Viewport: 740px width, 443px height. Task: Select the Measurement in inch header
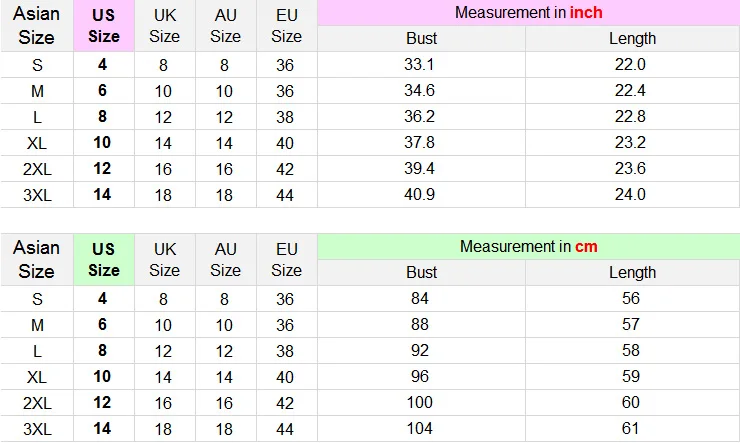(x=529, y=12)
